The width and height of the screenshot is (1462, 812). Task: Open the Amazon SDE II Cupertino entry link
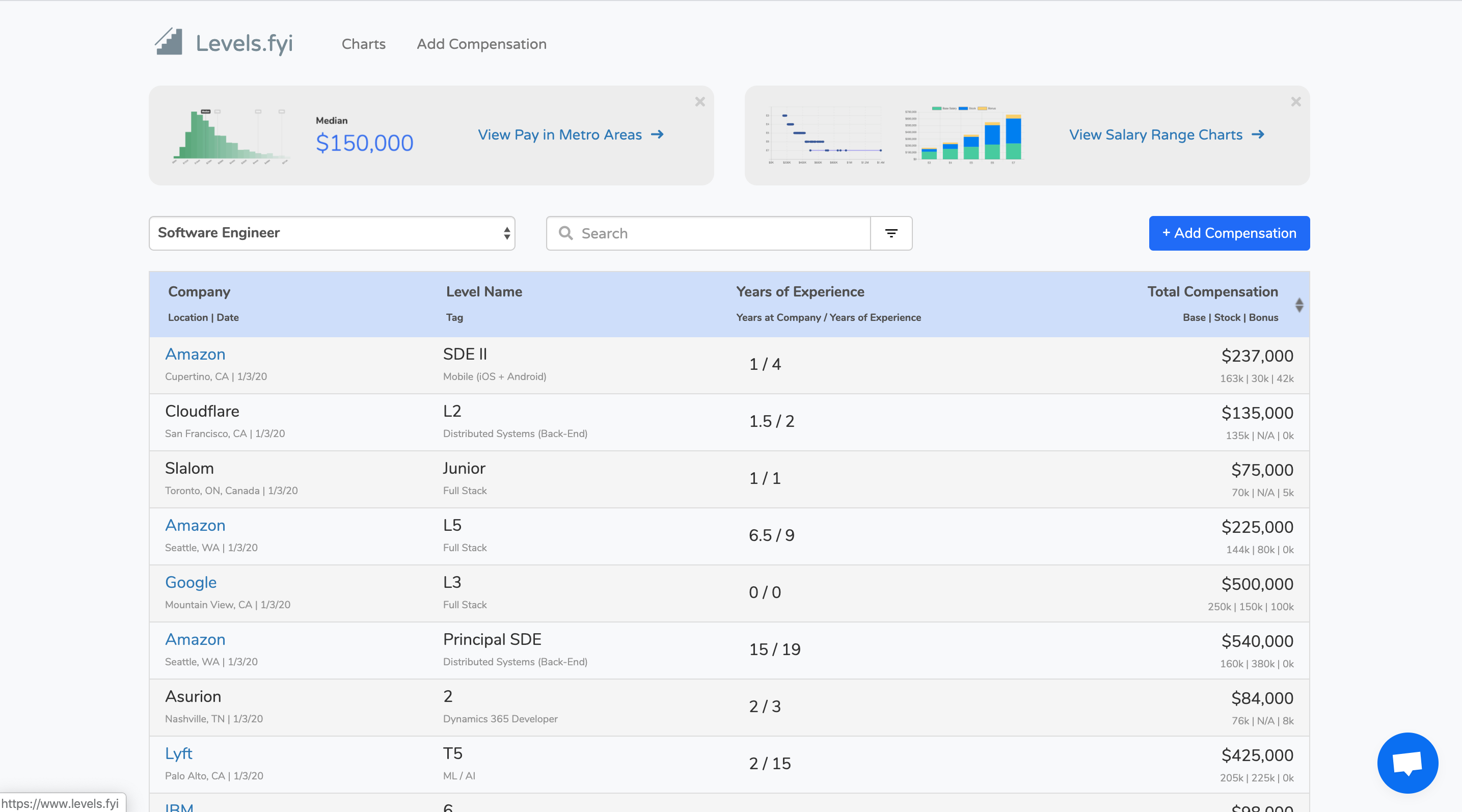coord(195,354)
